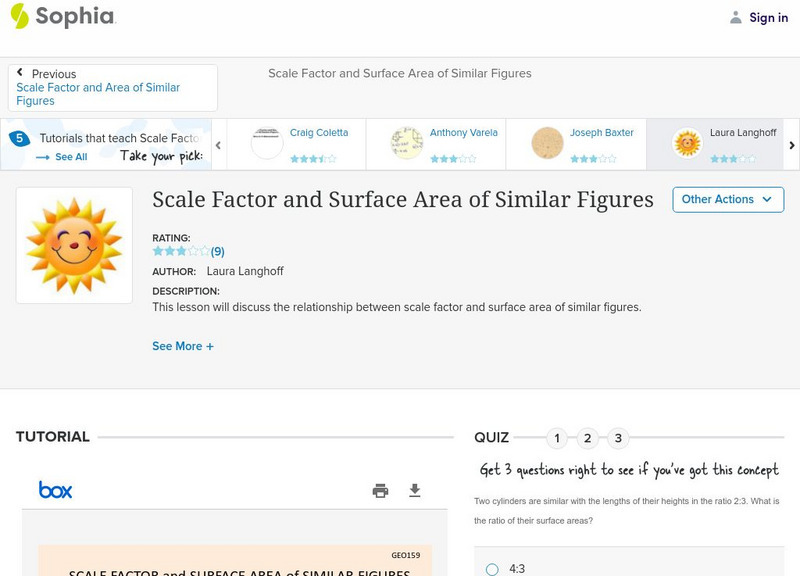Jump to quiz question 2
800x576 pixels.
(588, 438)
